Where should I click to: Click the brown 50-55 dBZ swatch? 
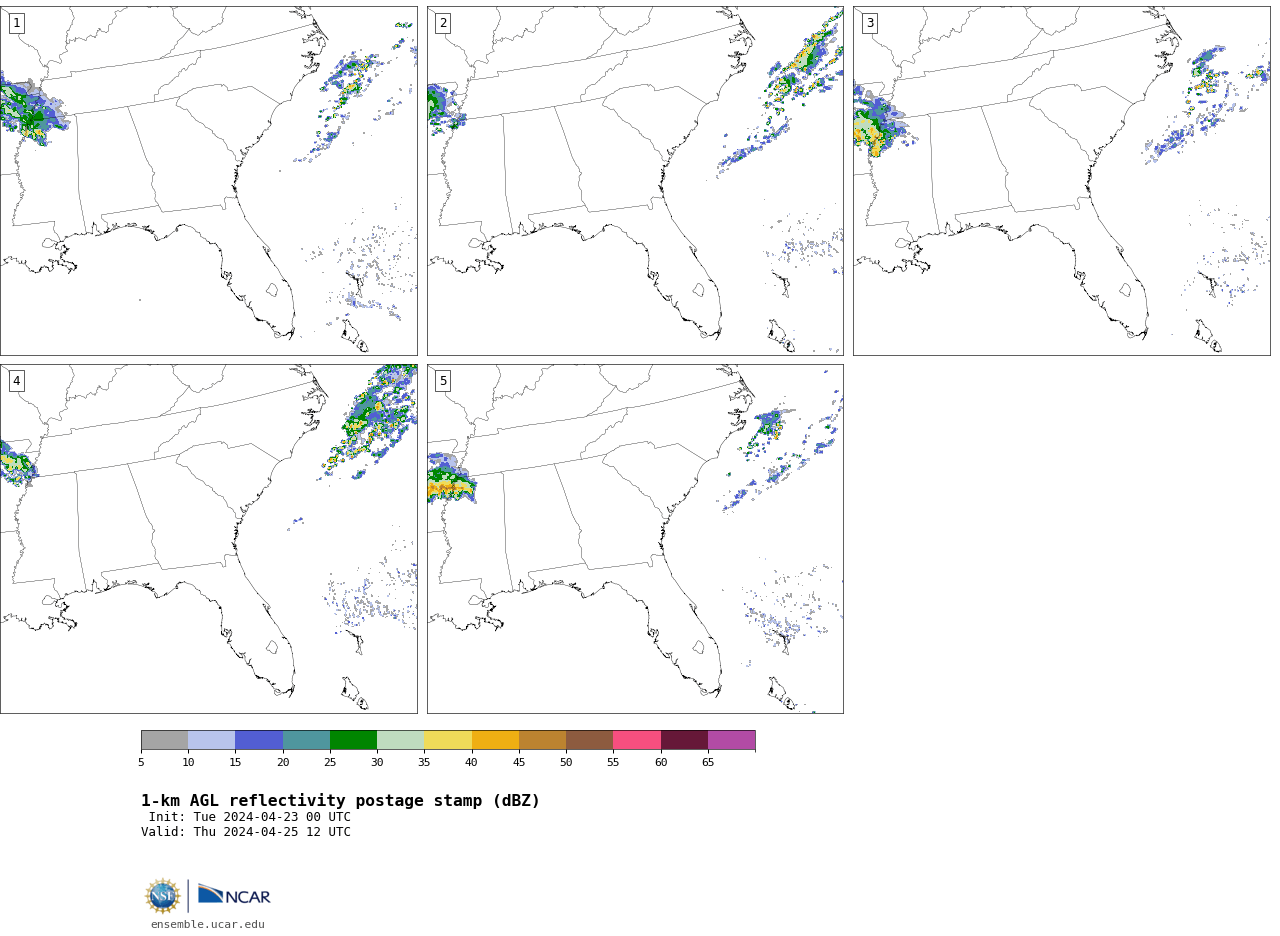click(x=590, y=740)
